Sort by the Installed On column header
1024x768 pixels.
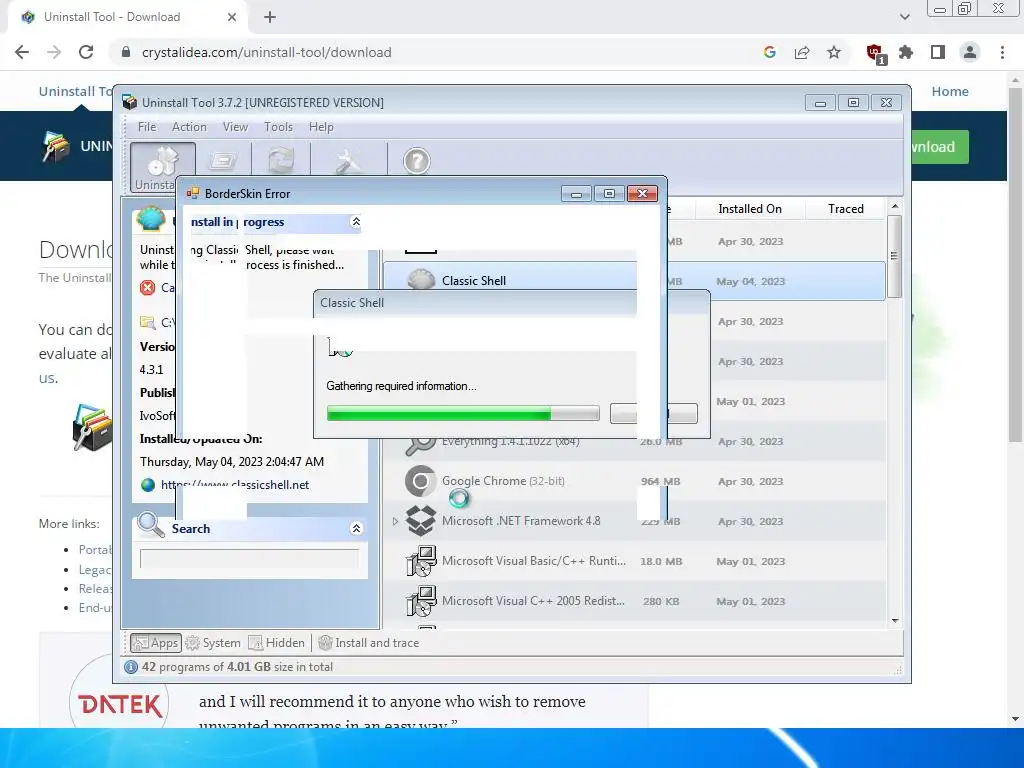(x=750, y=209)
